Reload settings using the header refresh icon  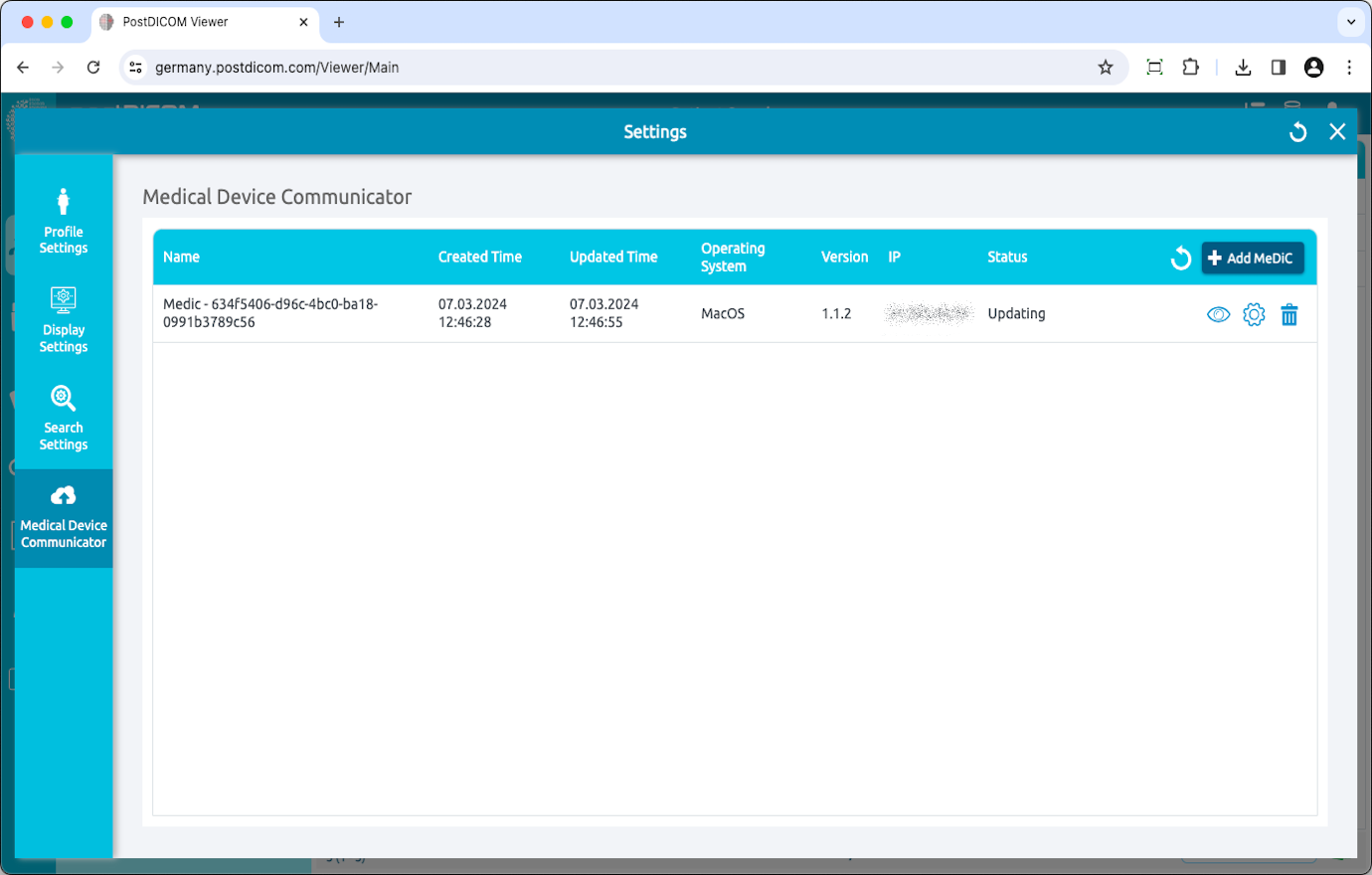(x=1297, y=131)
